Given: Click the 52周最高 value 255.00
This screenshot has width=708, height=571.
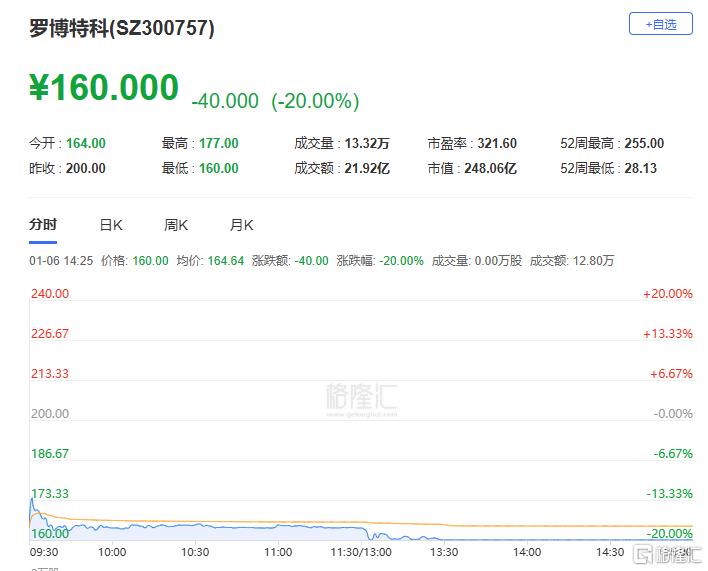Looking at the screenshot, I should [x=644, y=144].
